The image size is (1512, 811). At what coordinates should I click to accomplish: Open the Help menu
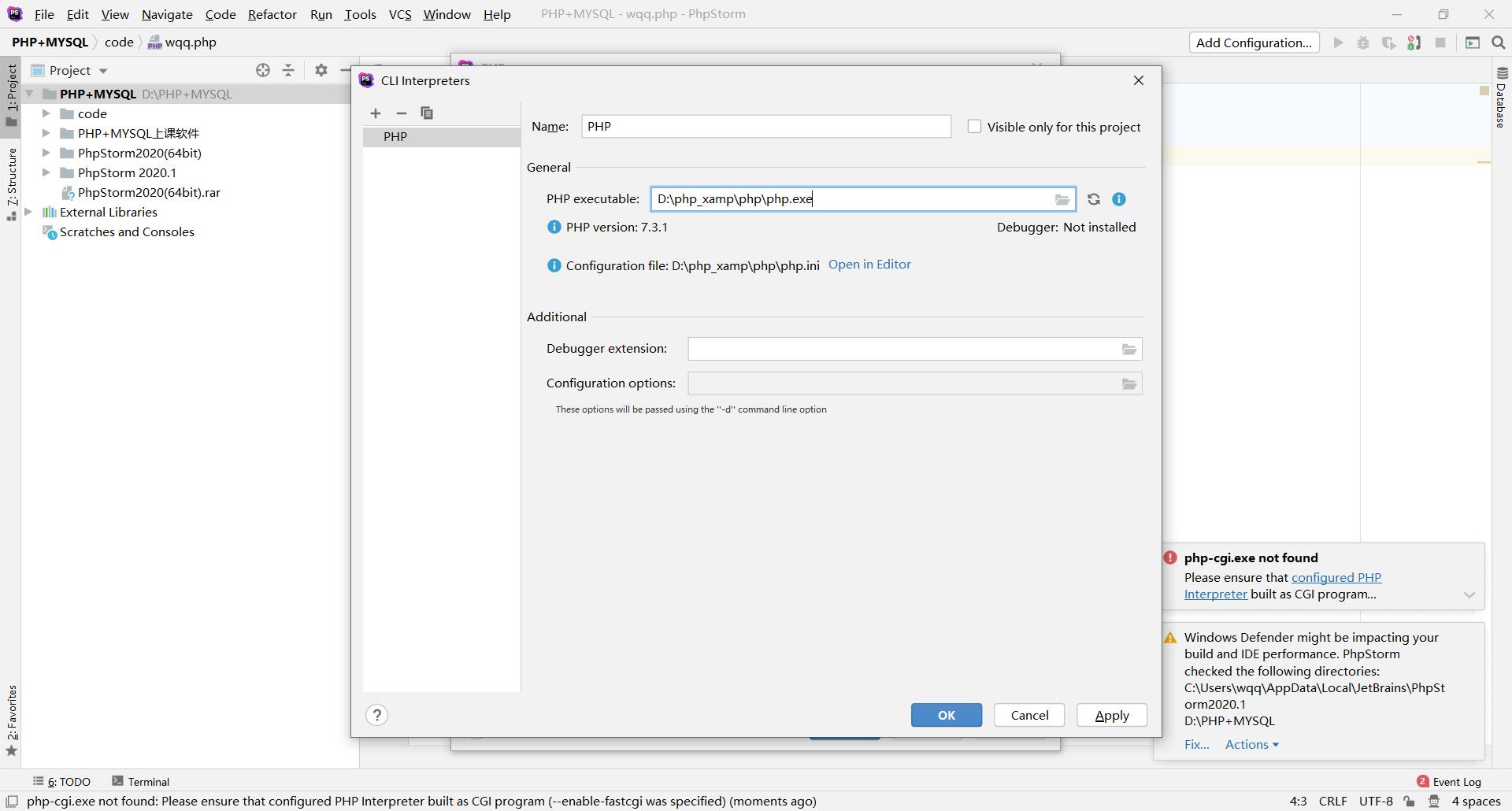[x=497, y=14]
